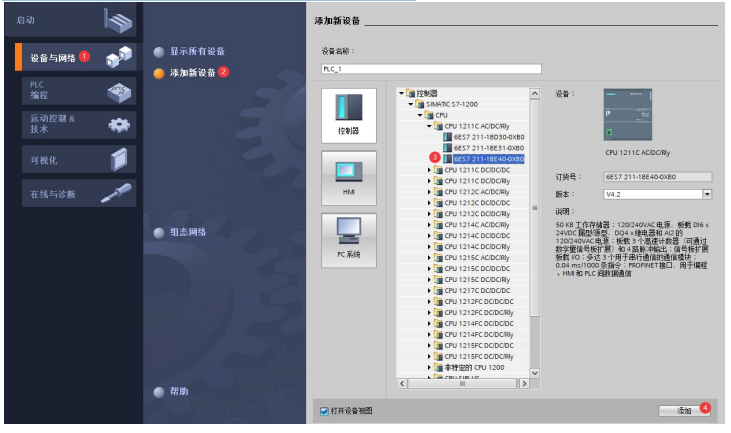This screenshot has height=433, width=731.
Task: Select CPU 1215FC DC/DC/Rly tree row
Action: pos(479,356)
